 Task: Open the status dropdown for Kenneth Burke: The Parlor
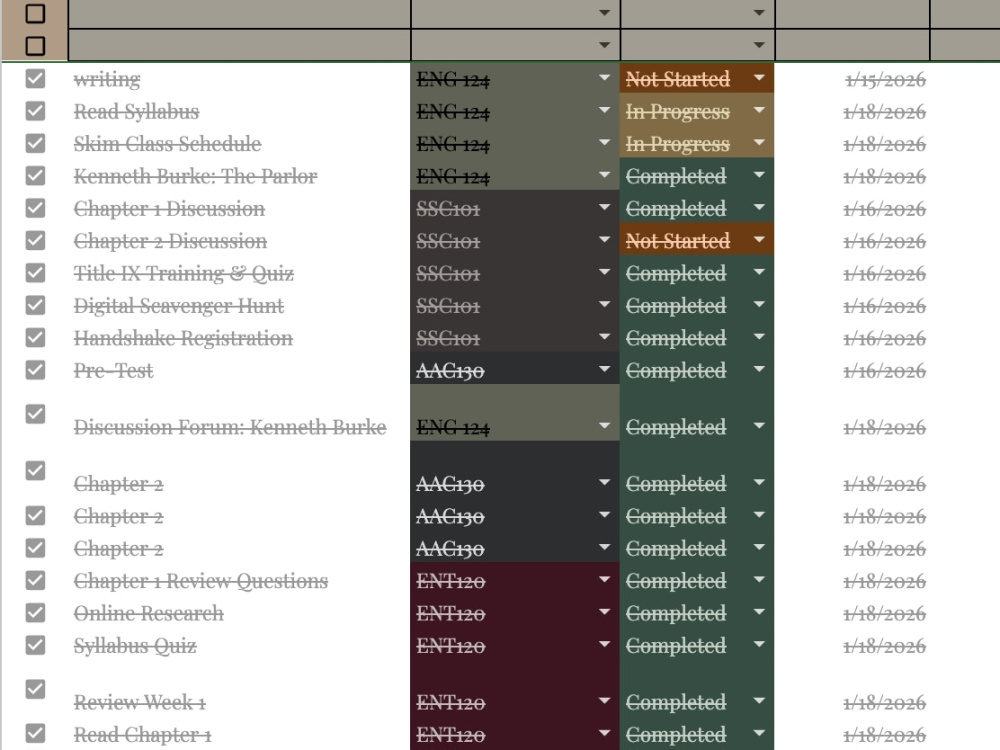coord(759,175)
